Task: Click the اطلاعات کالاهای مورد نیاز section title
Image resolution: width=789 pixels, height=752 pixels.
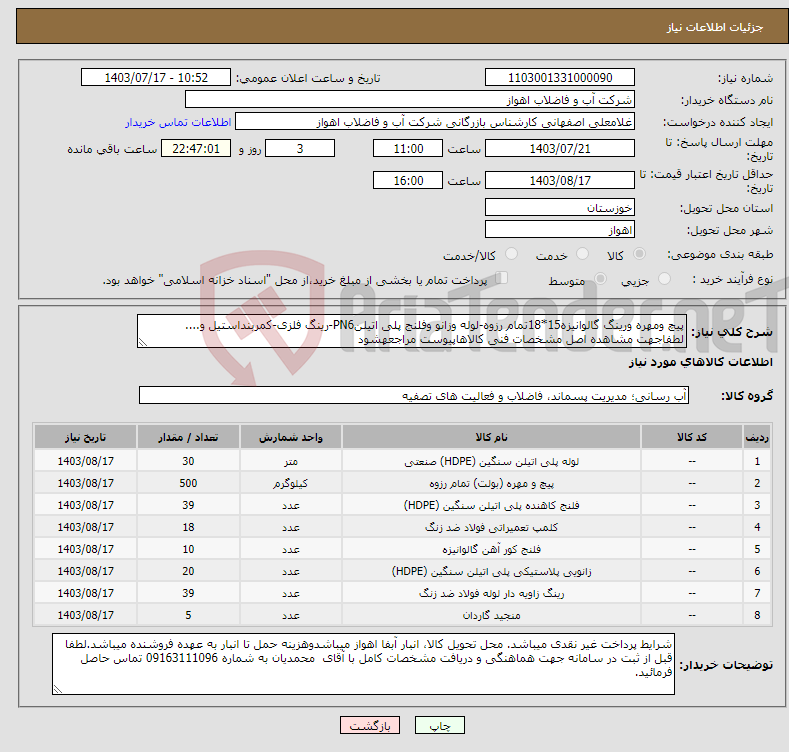Action: (700, 362)
